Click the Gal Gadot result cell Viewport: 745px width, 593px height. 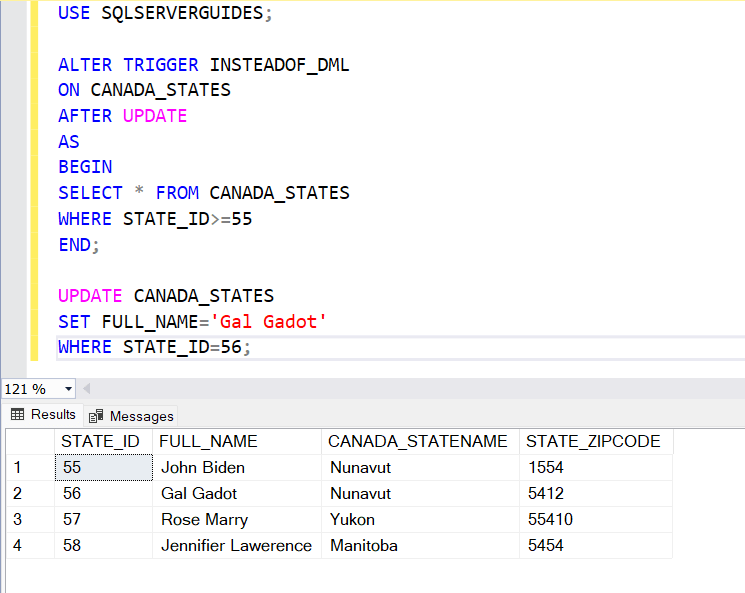[237, 493]
